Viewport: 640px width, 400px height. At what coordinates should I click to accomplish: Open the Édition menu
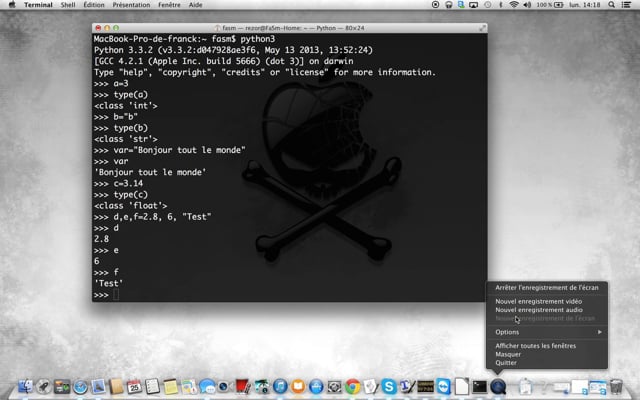click(x=94, y=5)
